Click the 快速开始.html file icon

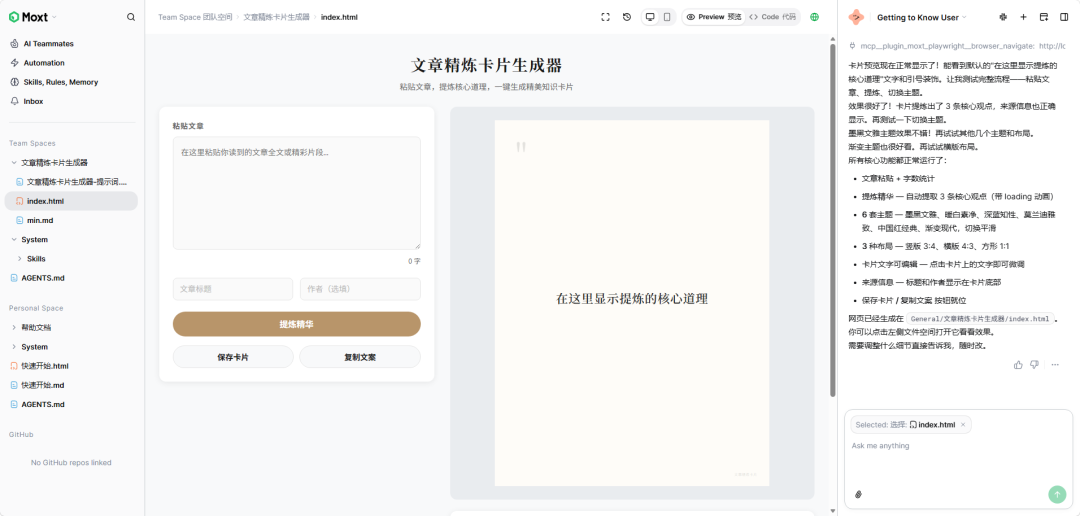click(x=14, y=366)
